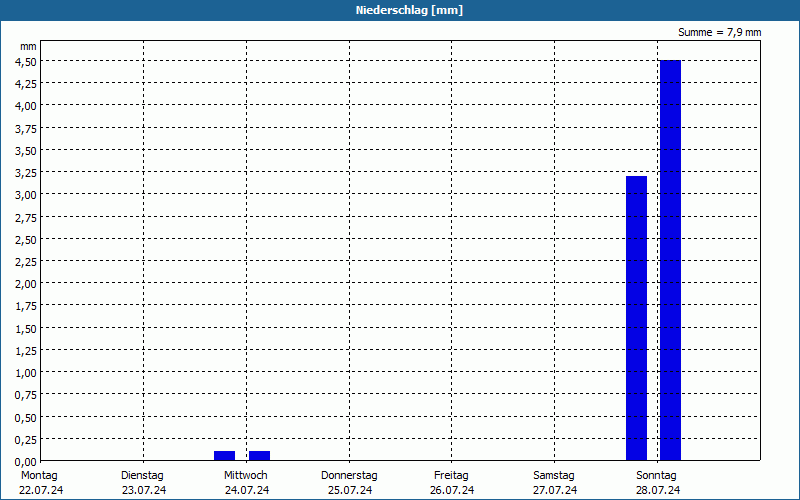
Task: Click the Freitag 26.07.24 axis label
Action: 452,483
